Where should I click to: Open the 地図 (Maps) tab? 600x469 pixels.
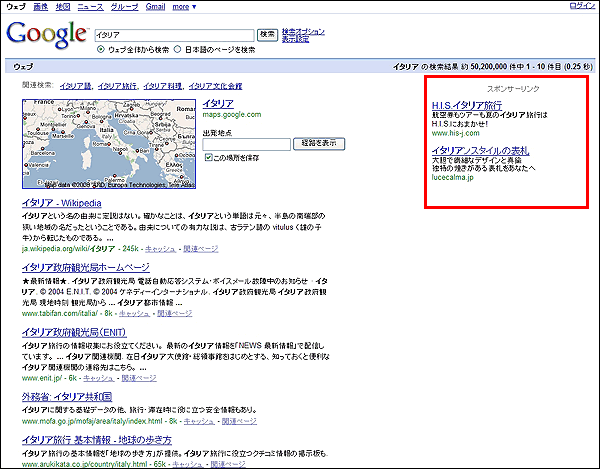[63, 6]
